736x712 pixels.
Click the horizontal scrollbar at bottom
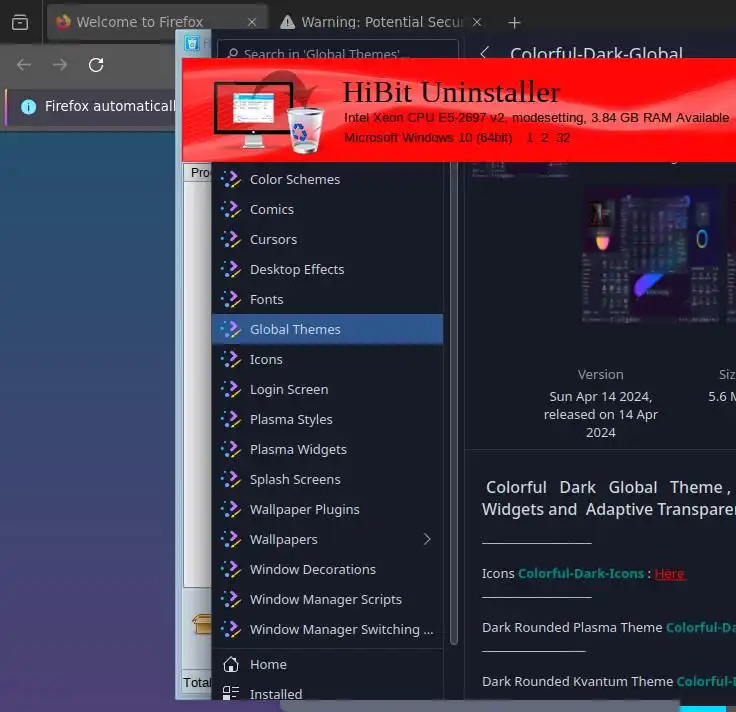[479, 705]
